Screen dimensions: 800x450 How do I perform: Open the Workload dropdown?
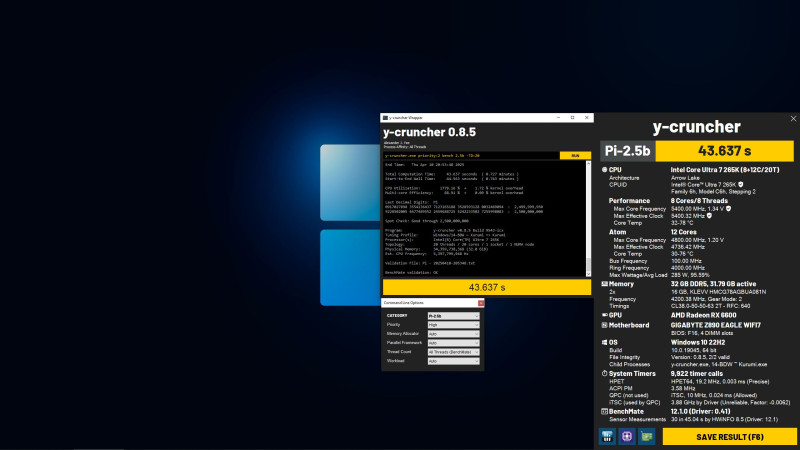(x=454, y=361)
